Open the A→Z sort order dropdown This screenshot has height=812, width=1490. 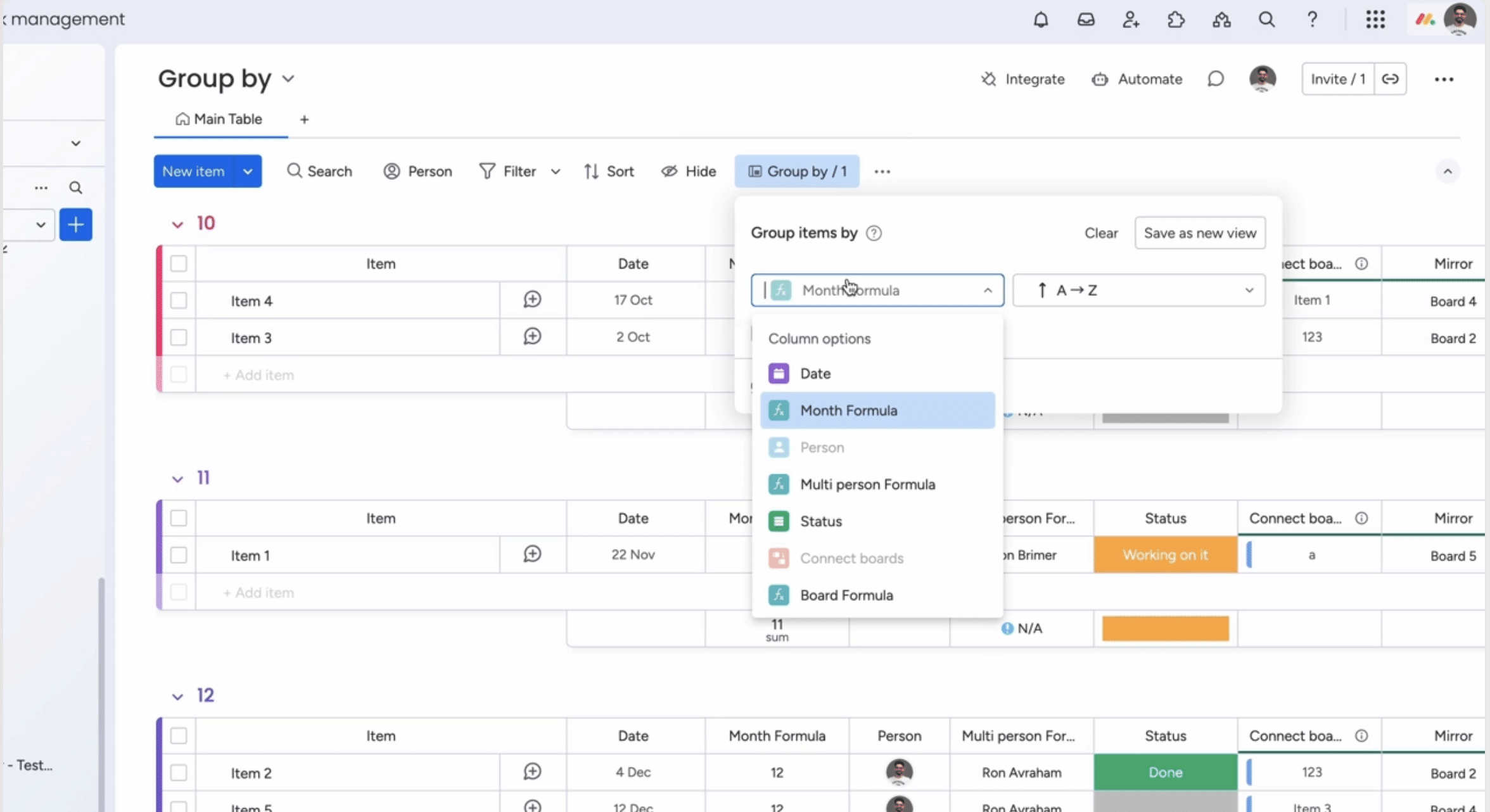(1138, 290)
